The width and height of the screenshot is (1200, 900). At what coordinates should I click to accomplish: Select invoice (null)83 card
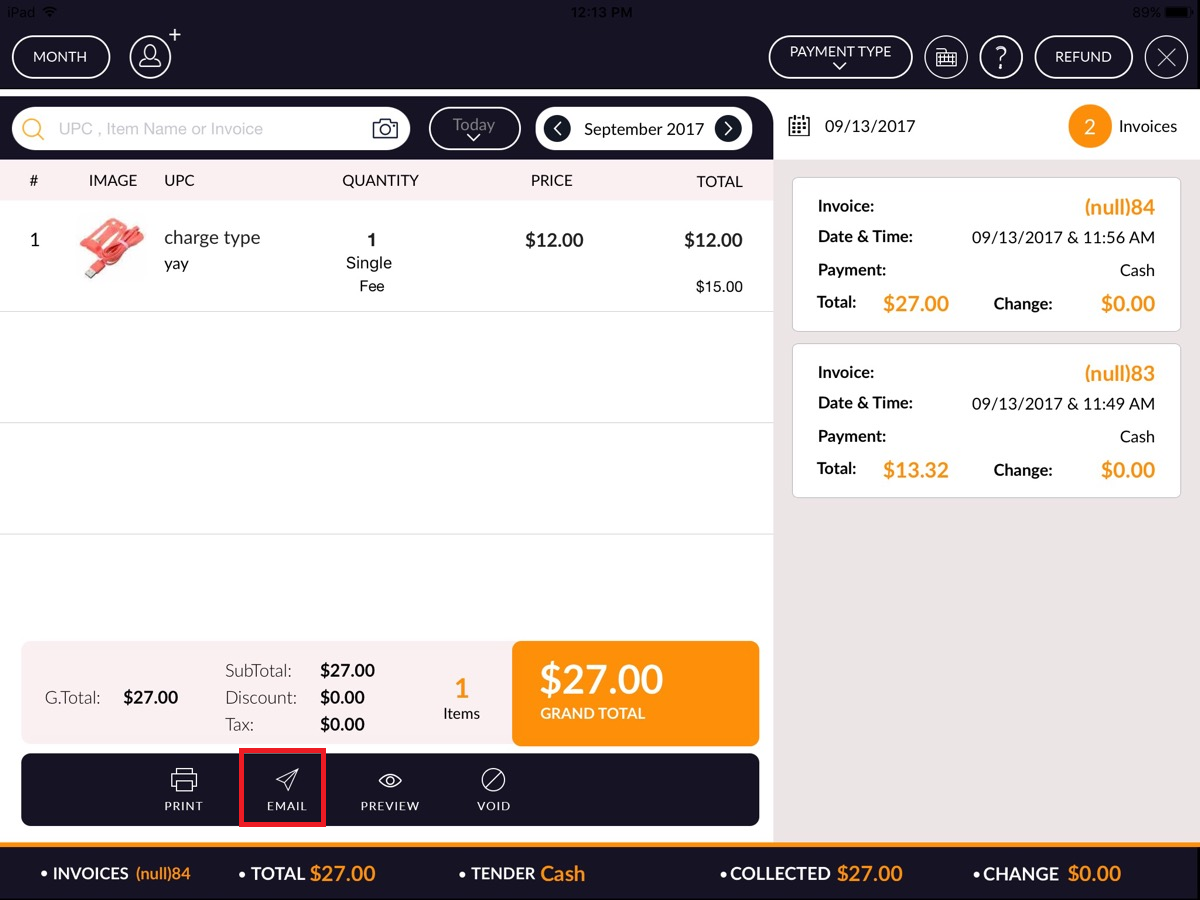986,421
